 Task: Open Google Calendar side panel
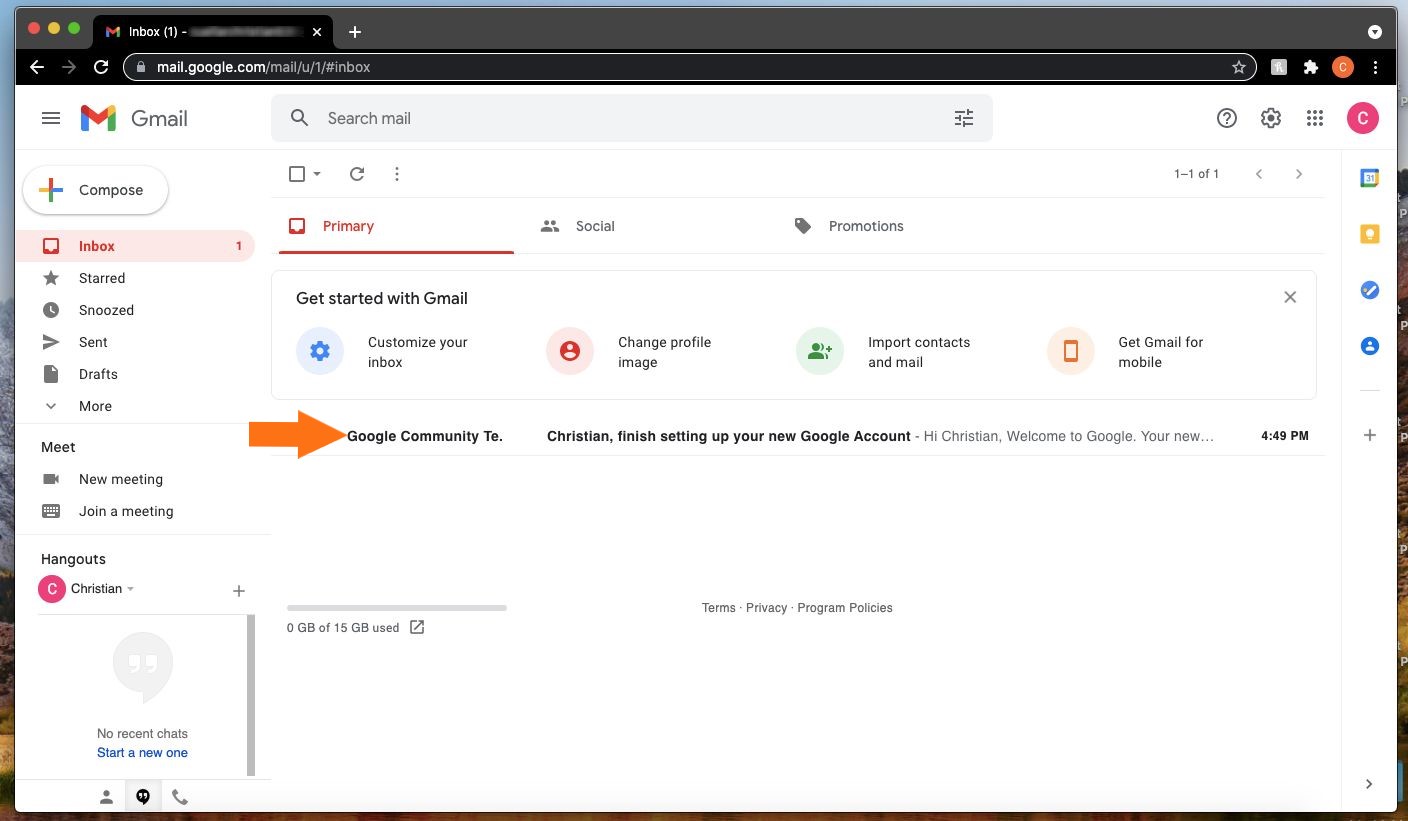(x=1370, y=178)
